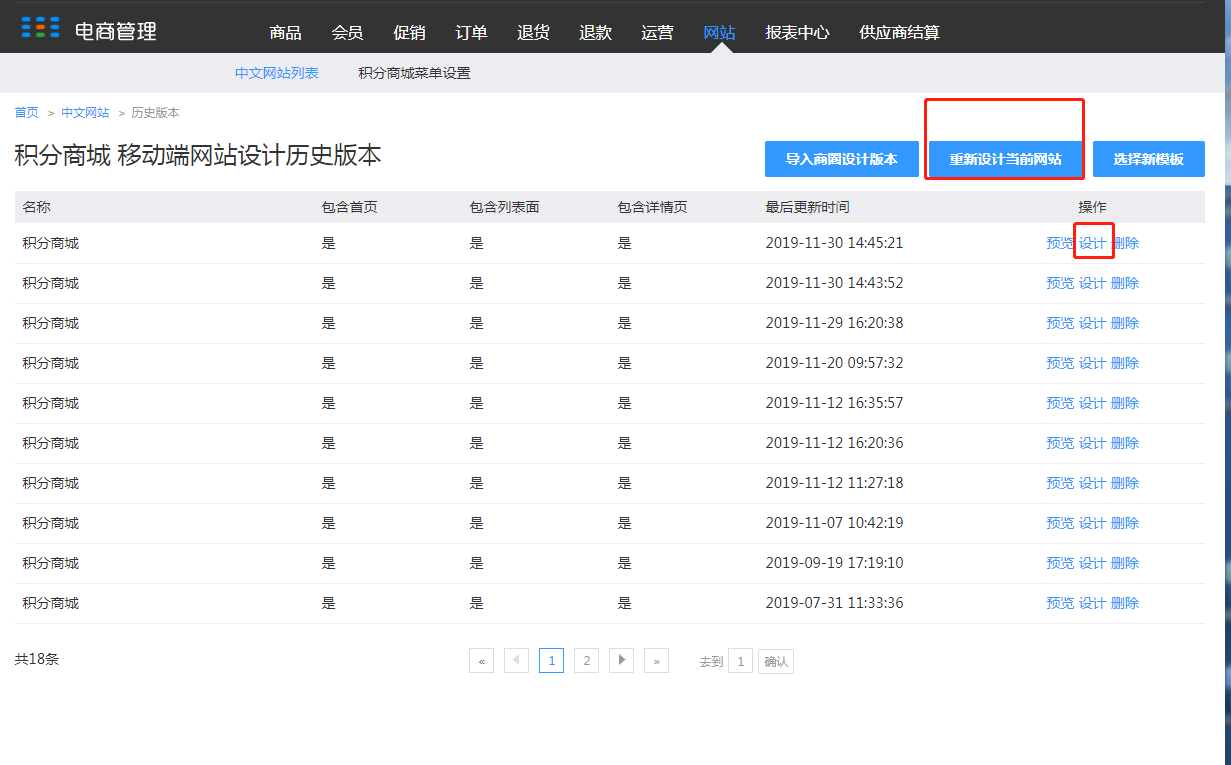The width and height of the screenshot is (1231, 765).
Task: Open the 订单 menu
Action: (x=471, y=32)
